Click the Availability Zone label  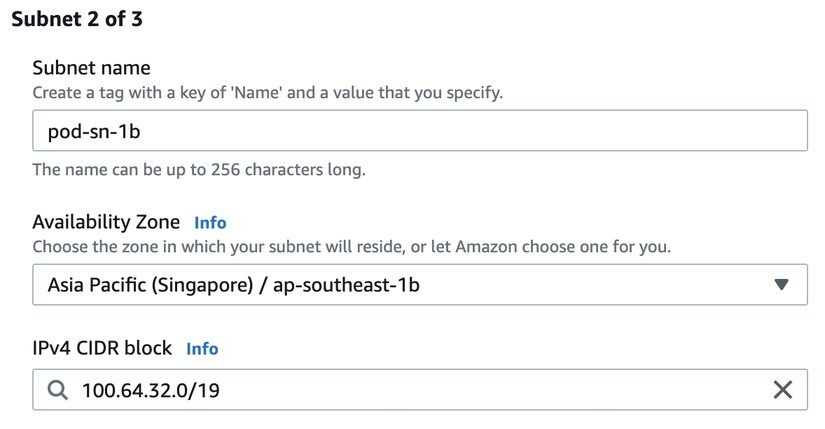[x=106, y=222]
